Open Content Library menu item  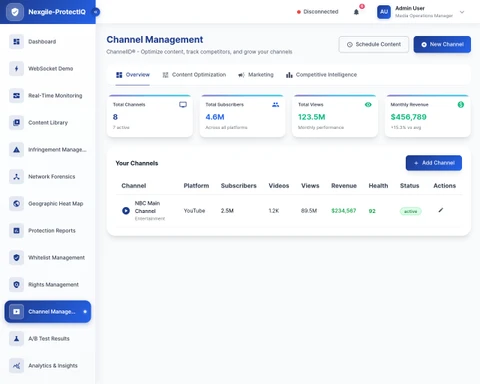click(48, 123)
